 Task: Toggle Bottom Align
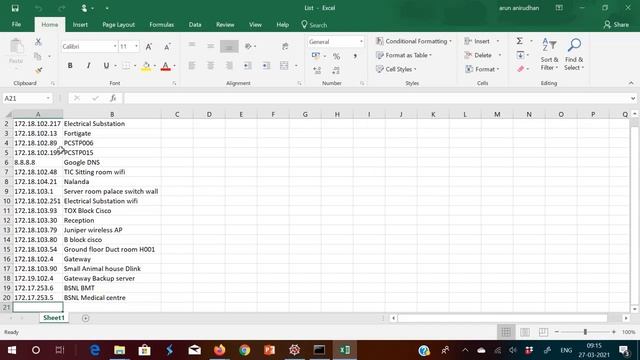(229, 46)
